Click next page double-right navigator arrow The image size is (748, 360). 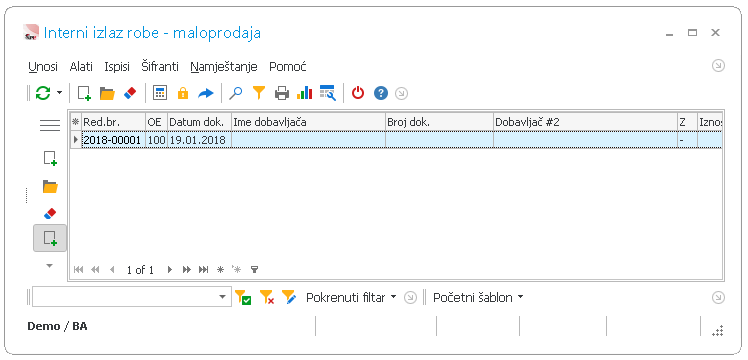(187, 270)
